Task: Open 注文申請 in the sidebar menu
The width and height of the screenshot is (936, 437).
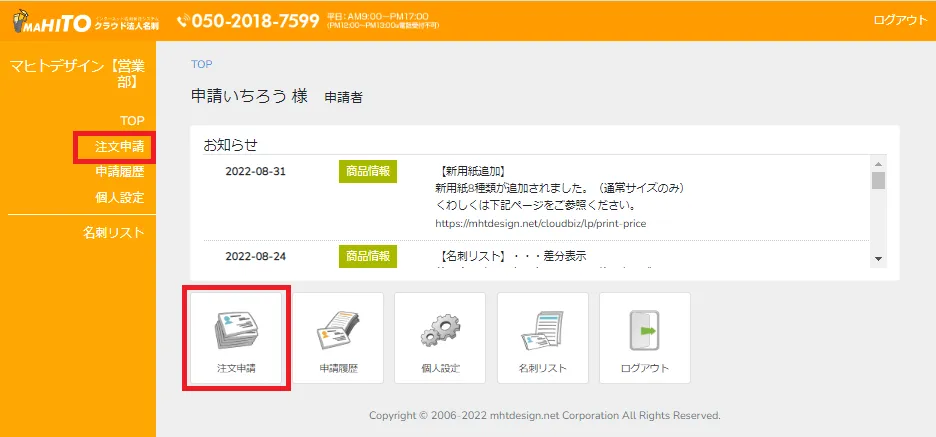Action: click(x=120, y=146)
